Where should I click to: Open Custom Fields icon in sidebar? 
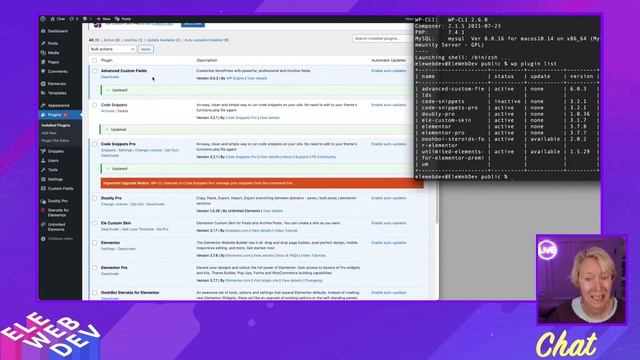click(x=43, y=189)
